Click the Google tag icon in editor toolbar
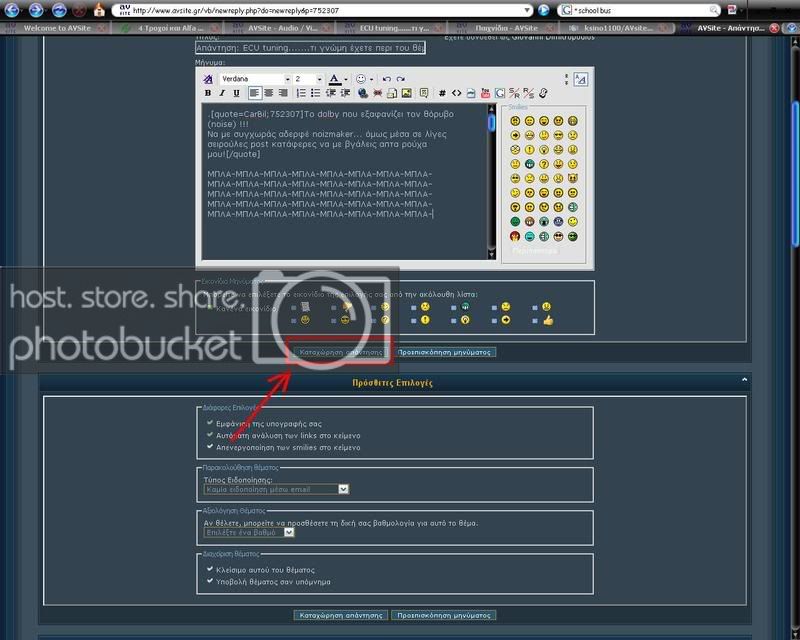The image size is (800, 640). [499, 93]
